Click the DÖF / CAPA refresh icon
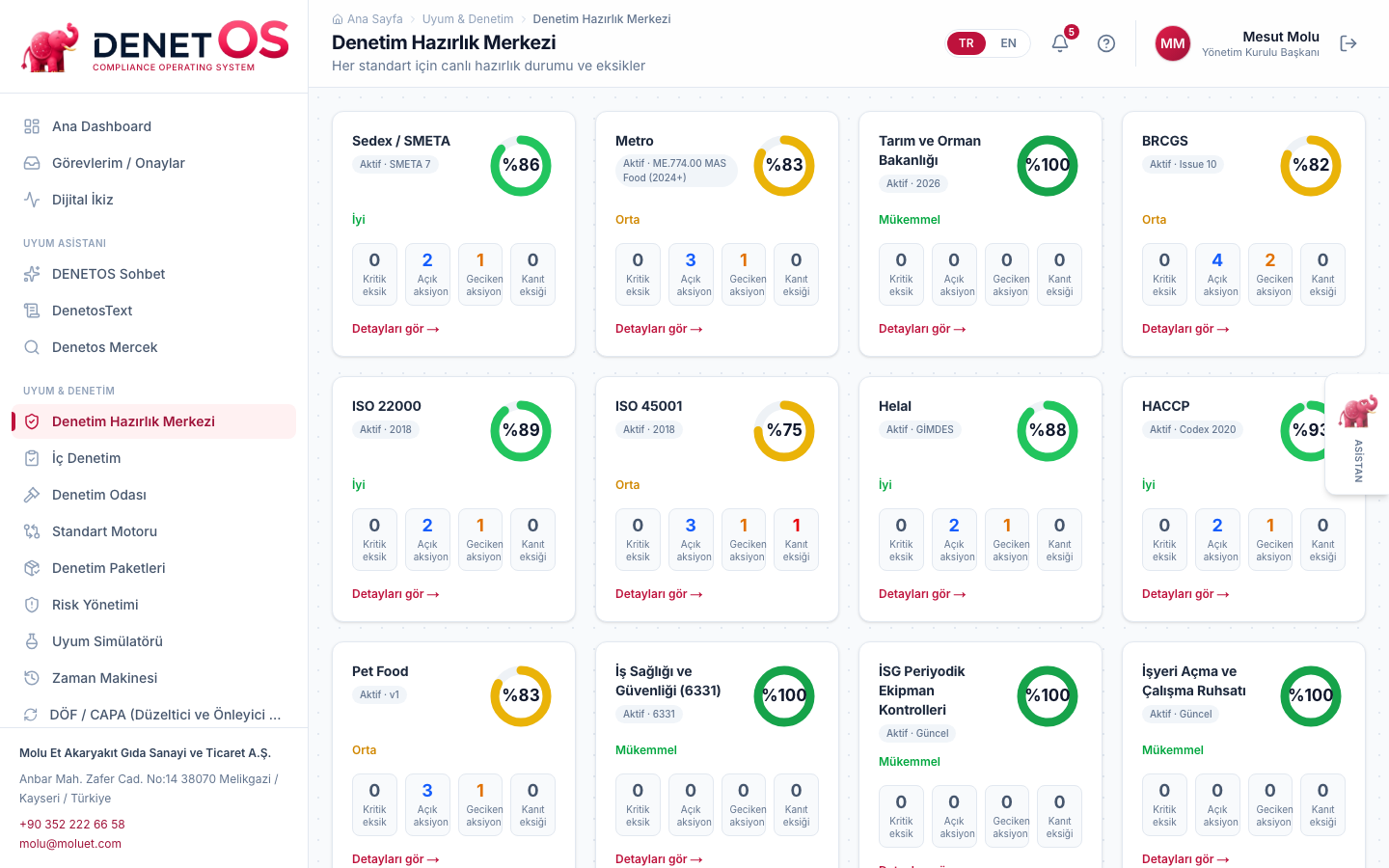1389x868 pixels. [32, 715]
